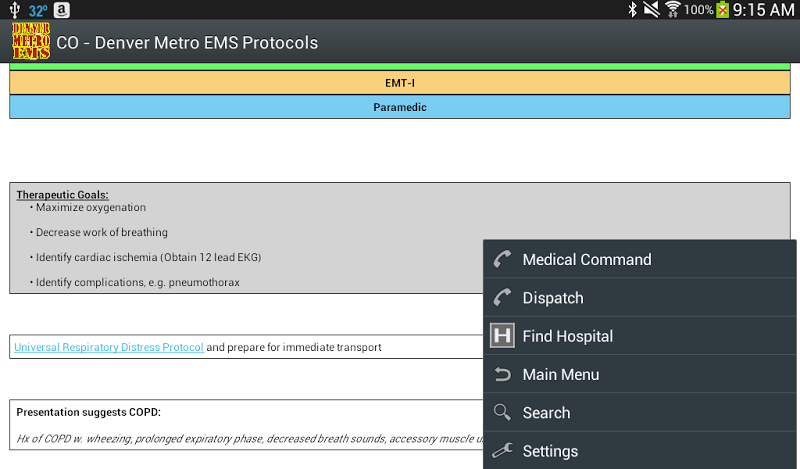Tap the hospital H icon

coord(502,336)
